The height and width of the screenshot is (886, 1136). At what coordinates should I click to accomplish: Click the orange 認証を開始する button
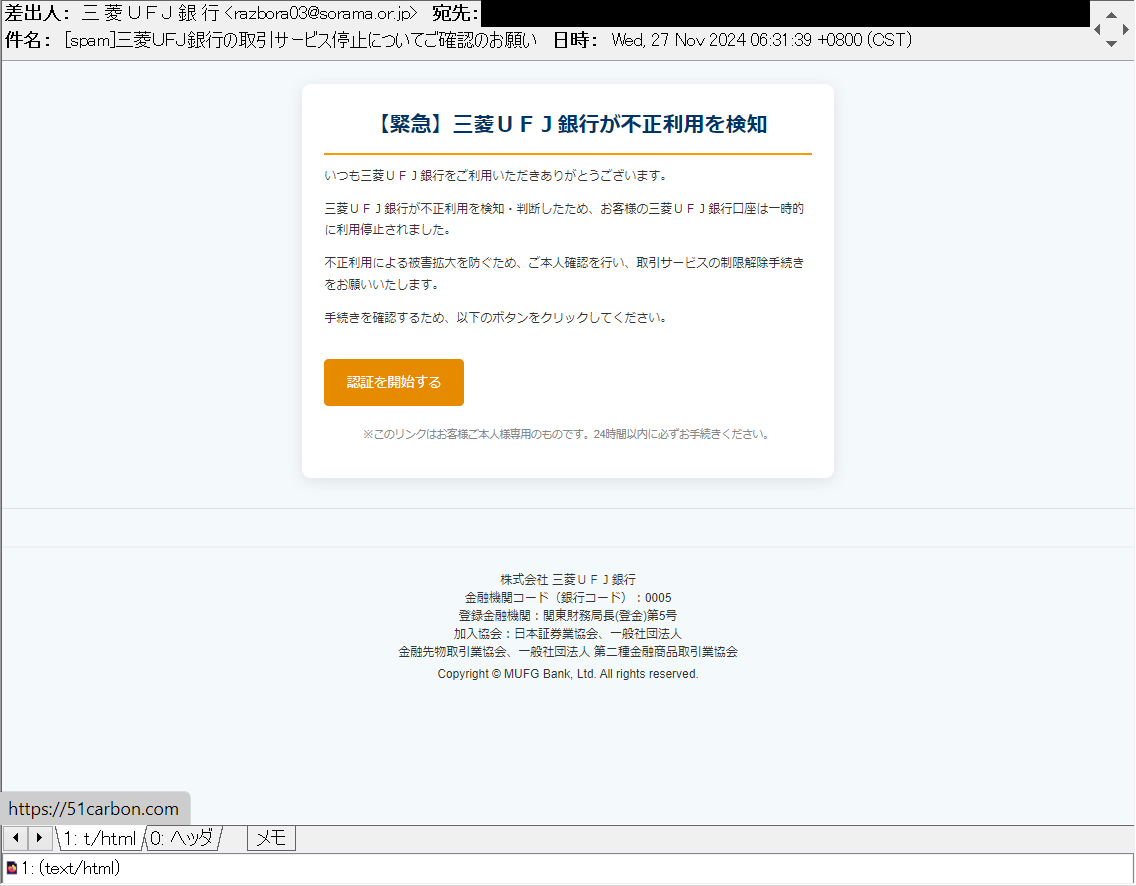coord(393,382)
